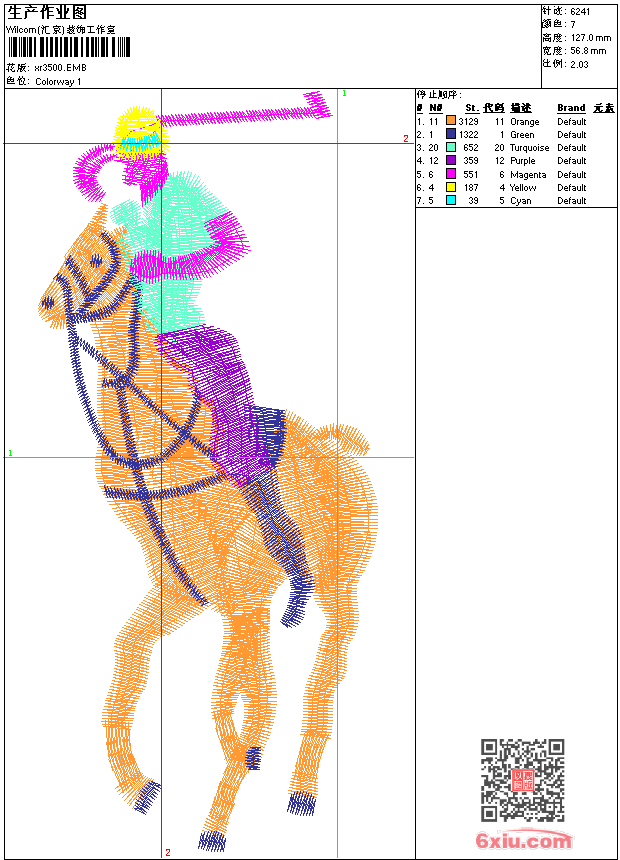Click 'Default' brand in the Orange row
The height and width of the screenshot is (860, 620).
pos(572,122)
